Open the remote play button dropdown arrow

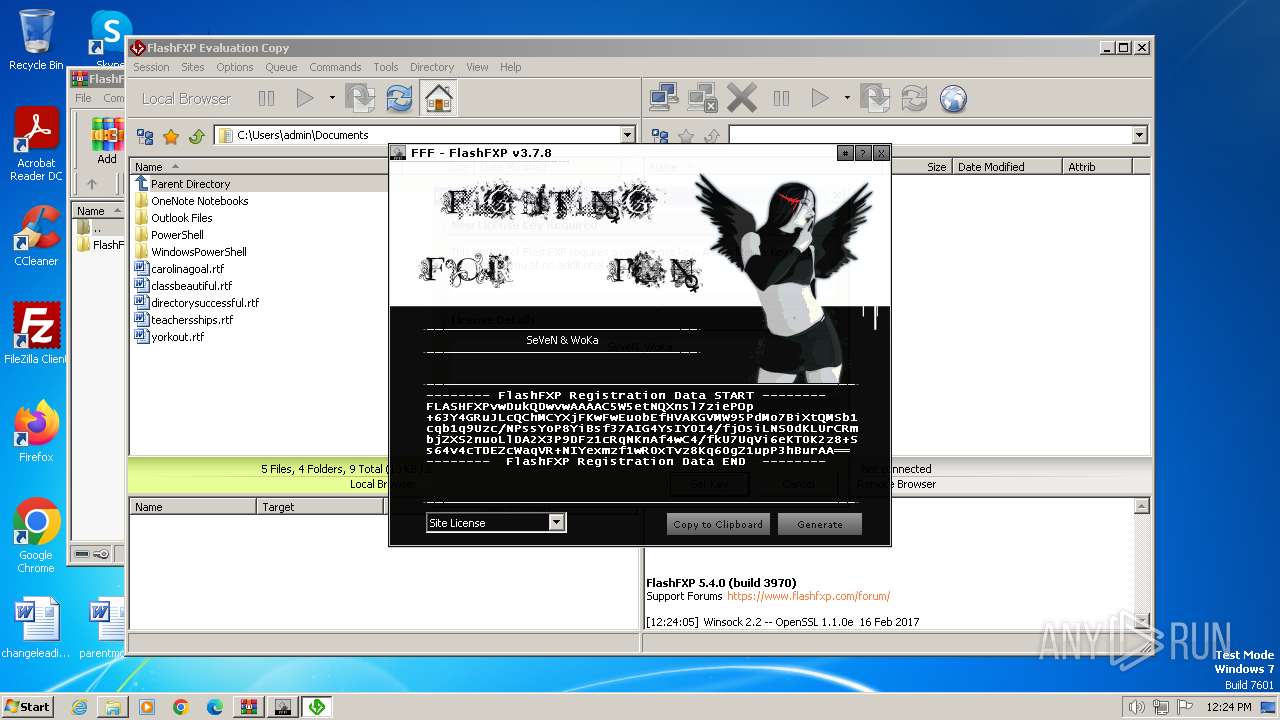[x=847, y=98]
